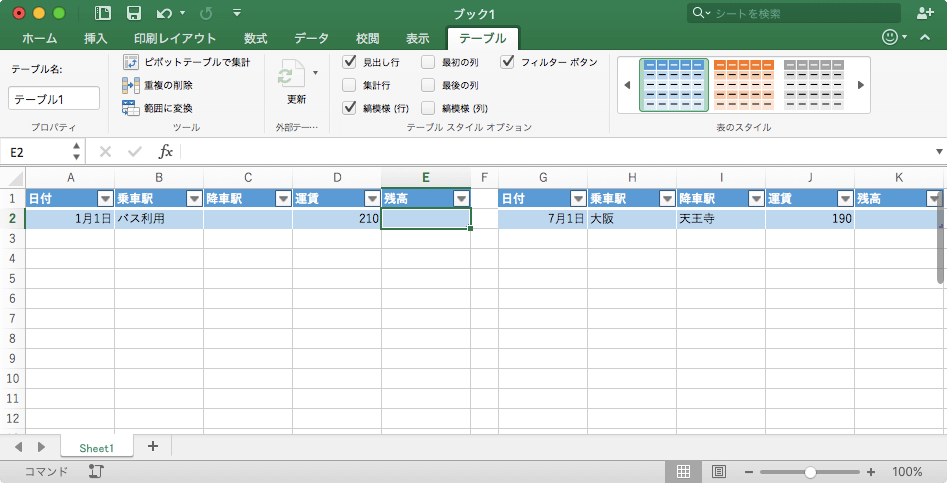The height and width of the screenshot is (483, 947).
Task: Go to next sheet with right arrow
Action: 41,447
